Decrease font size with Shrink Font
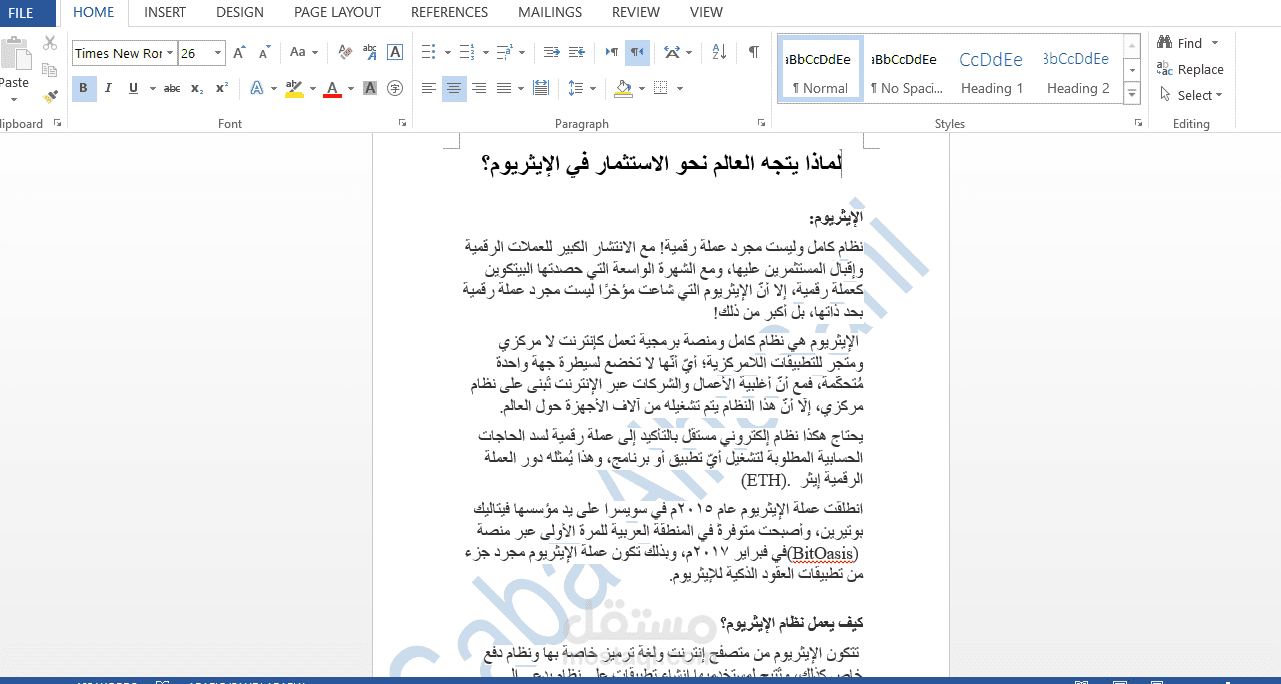 264,53
